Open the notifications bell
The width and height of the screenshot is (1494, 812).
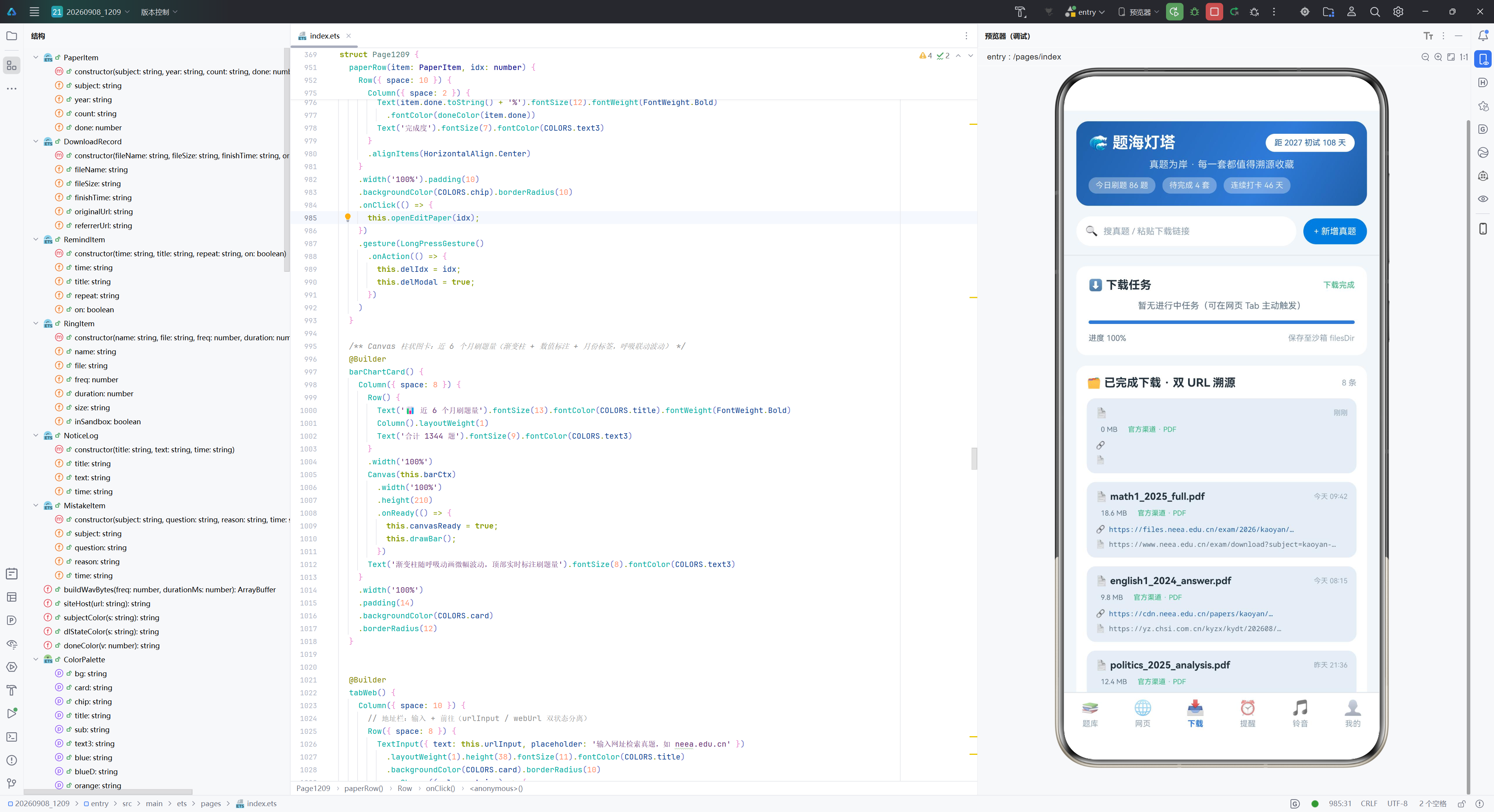1483,36
